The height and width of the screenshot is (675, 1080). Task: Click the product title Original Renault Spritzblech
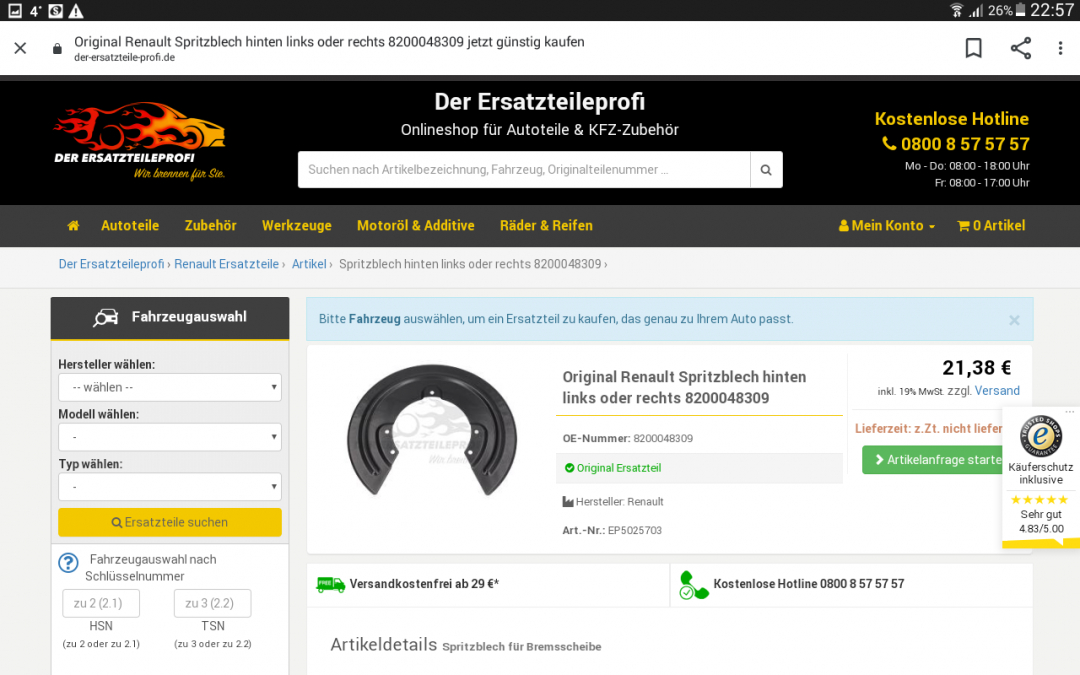684,387
